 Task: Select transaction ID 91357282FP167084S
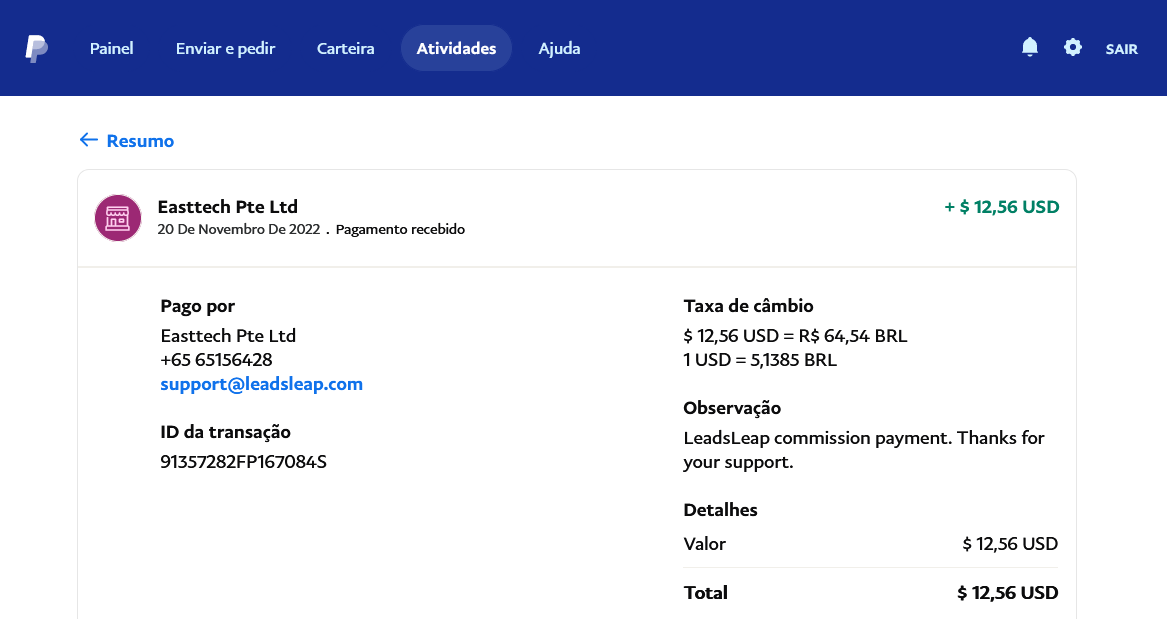(x=243, y=462)
